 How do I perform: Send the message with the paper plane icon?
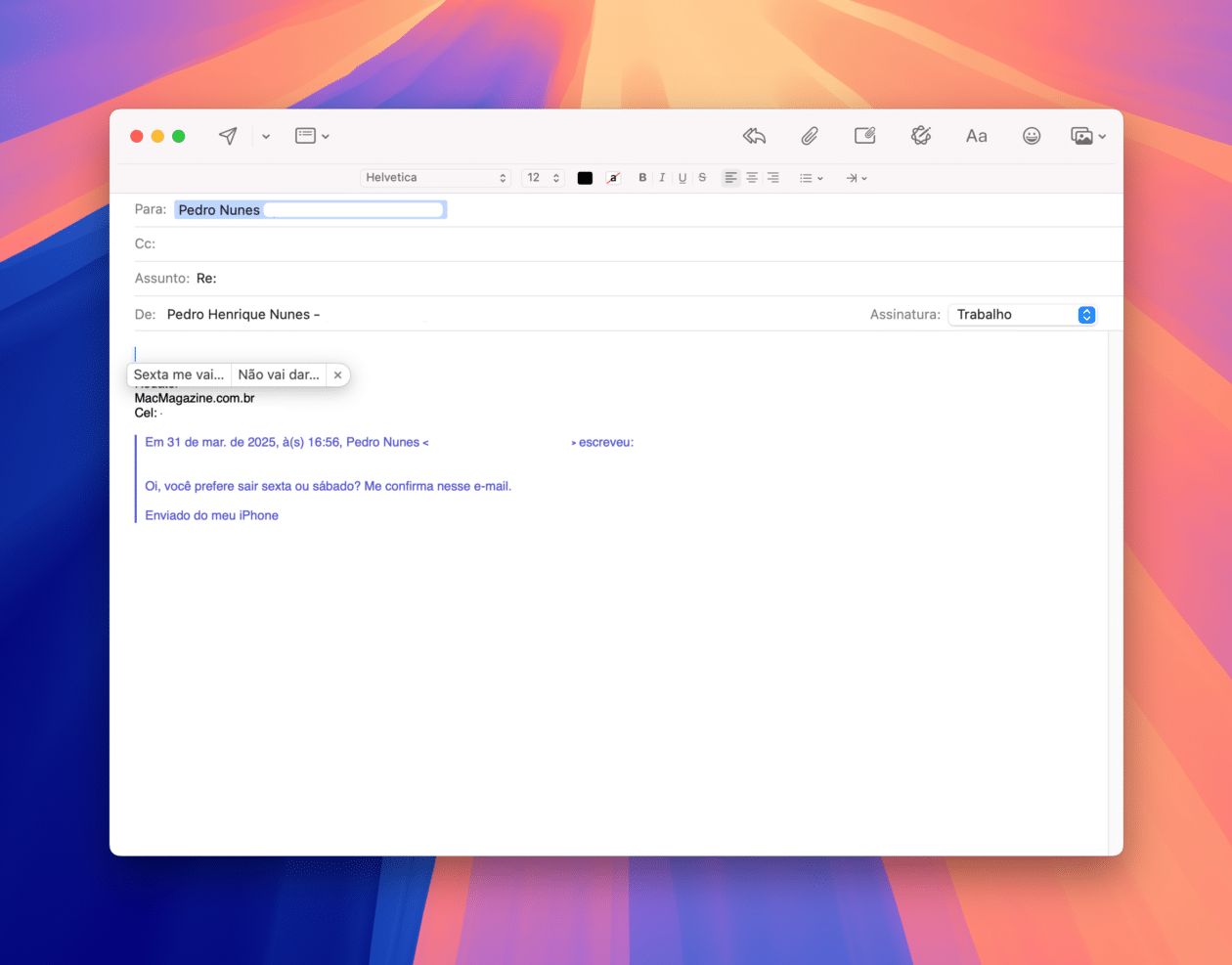click(228, 136)
